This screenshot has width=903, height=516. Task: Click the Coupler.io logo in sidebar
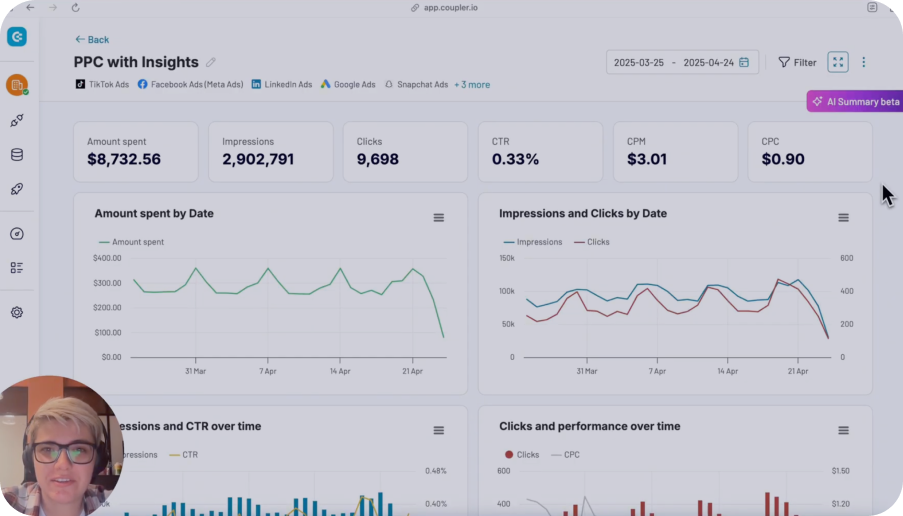[17, 37]
